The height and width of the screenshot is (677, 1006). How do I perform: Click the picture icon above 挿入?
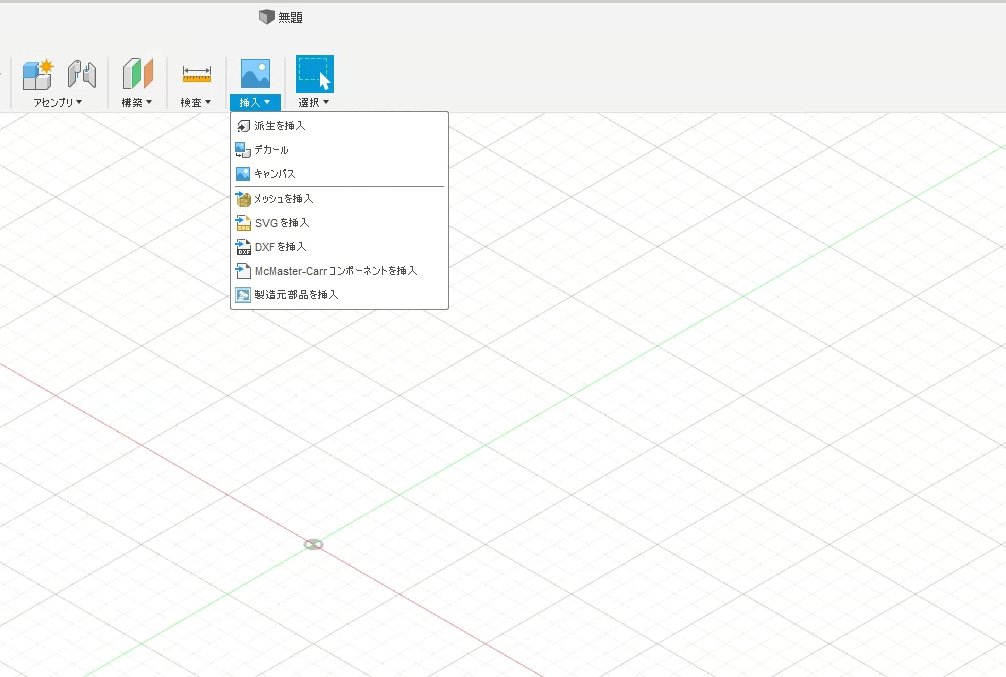(255, 73)
